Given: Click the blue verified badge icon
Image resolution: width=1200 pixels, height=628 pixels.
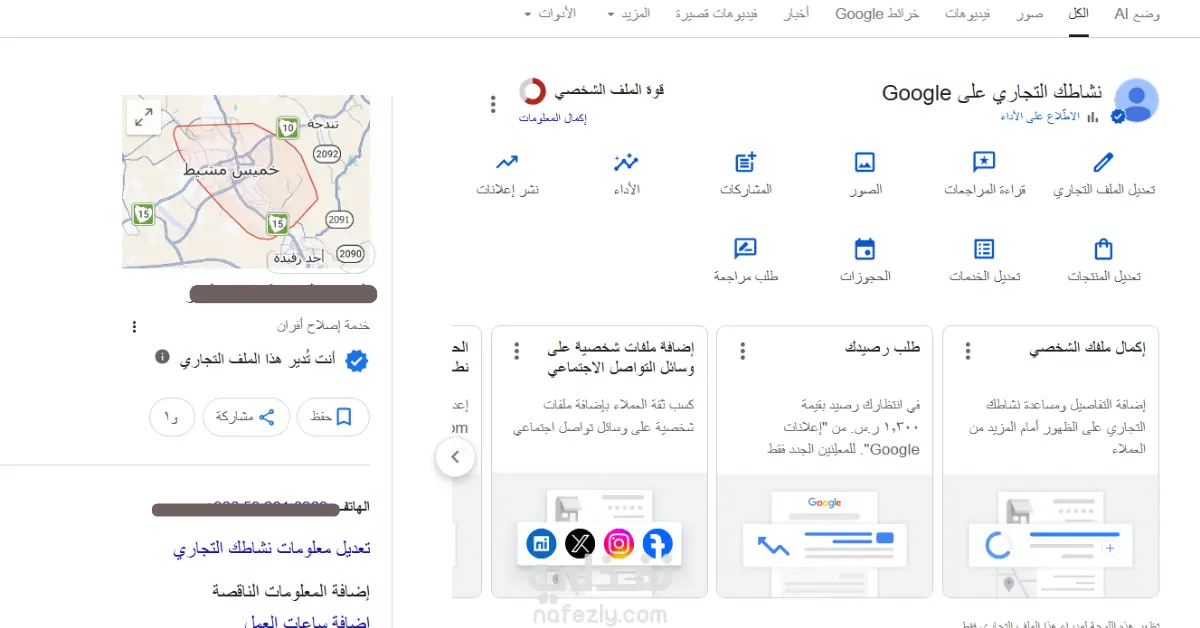Looking at the screenshot, I should coord(356,361).
